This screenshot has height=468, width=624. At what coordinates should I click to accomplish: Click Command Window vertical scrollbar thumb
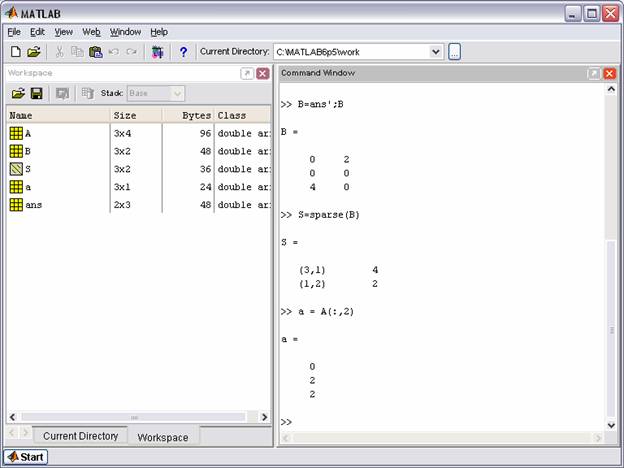[x=611, y=330]
